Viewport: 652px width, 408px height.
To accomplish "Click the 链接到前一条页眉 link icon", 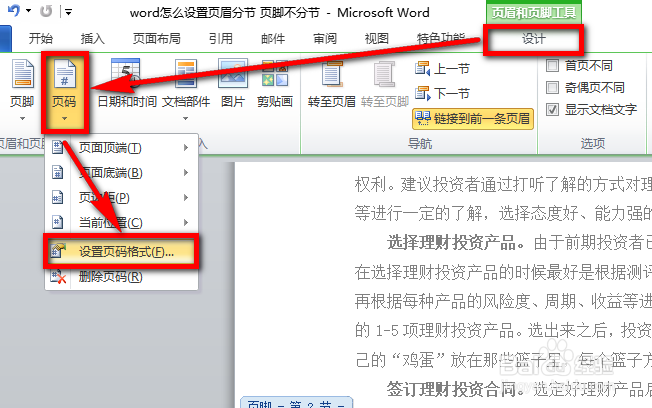I will (x=423, y=119).
